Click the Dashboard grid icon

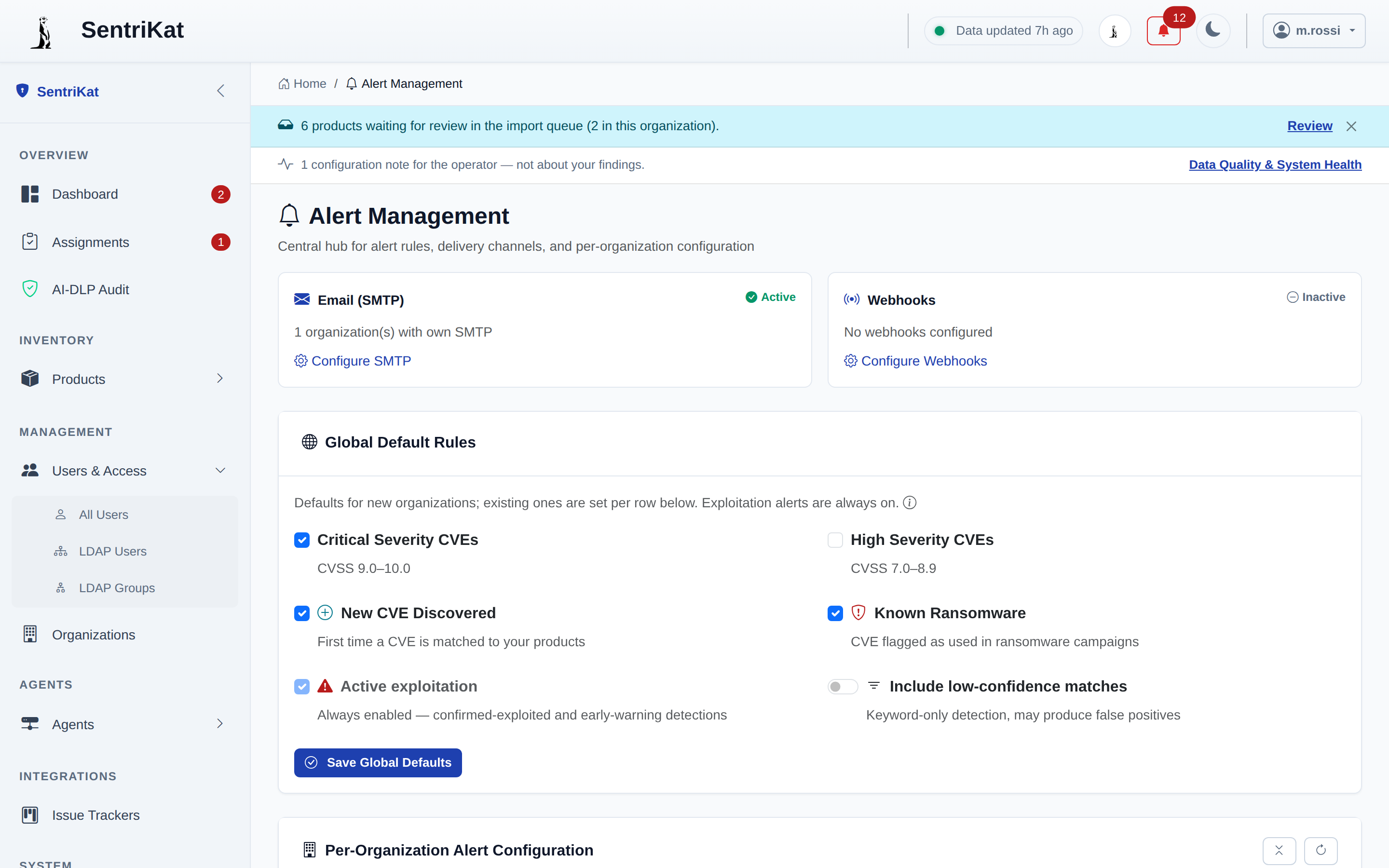pyautogui.click(x=30, y=194)
